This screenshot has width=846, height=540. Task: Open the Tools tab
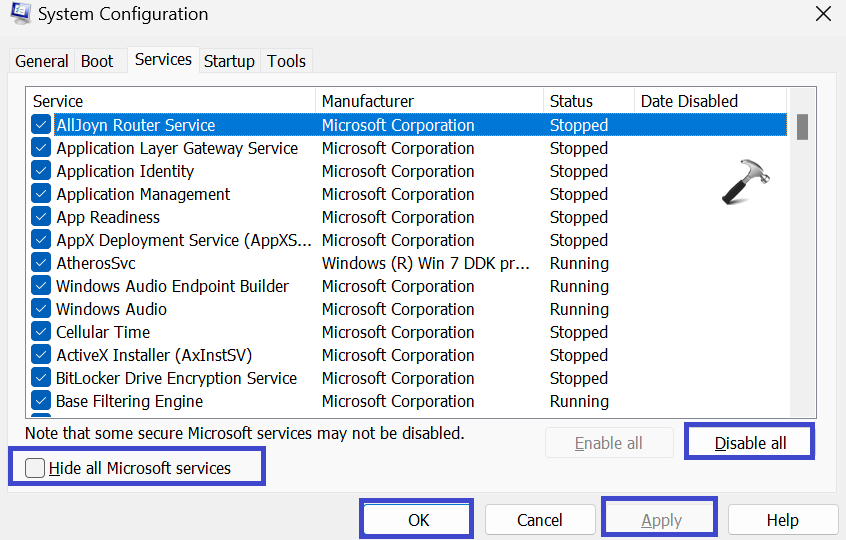coord(286,61)
